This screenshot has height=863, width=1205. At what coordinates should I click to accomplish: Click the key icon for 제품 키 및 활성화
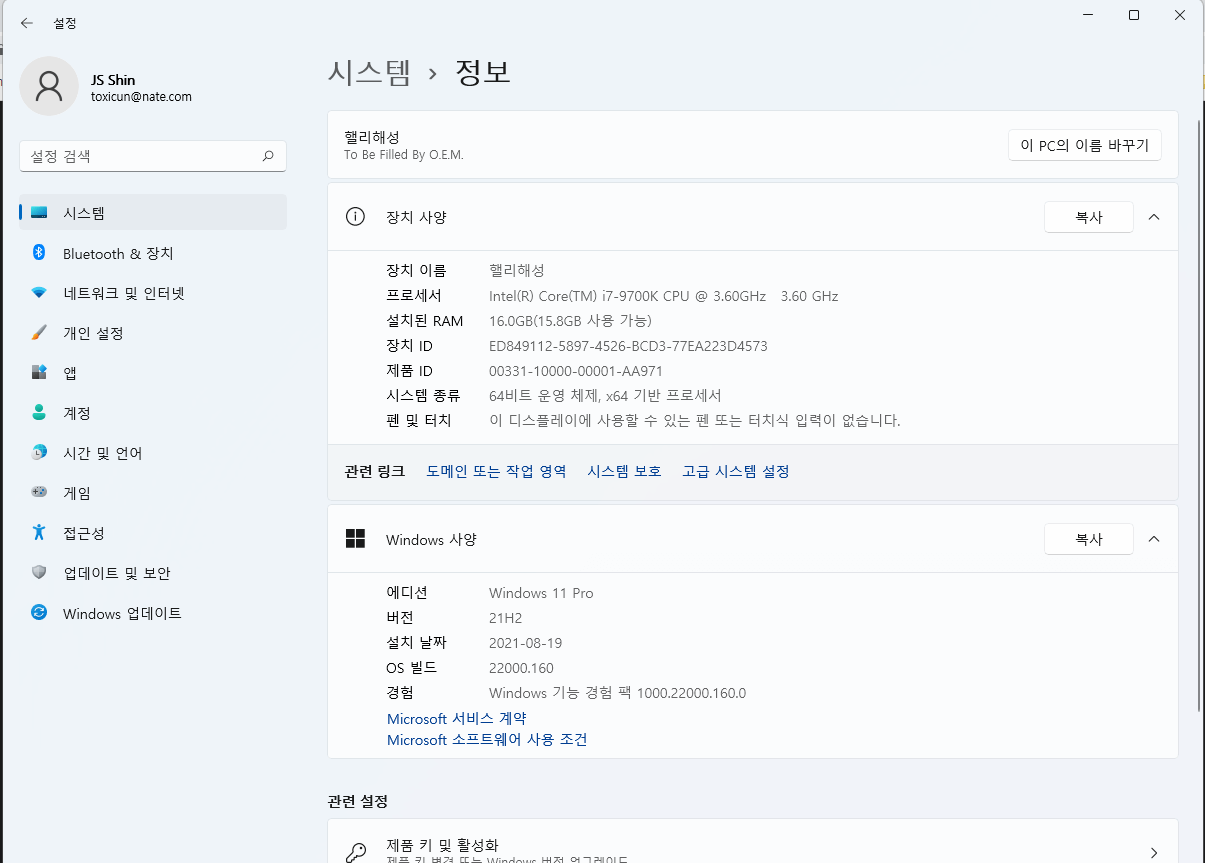pyautogui.click(x=356, y=852)
